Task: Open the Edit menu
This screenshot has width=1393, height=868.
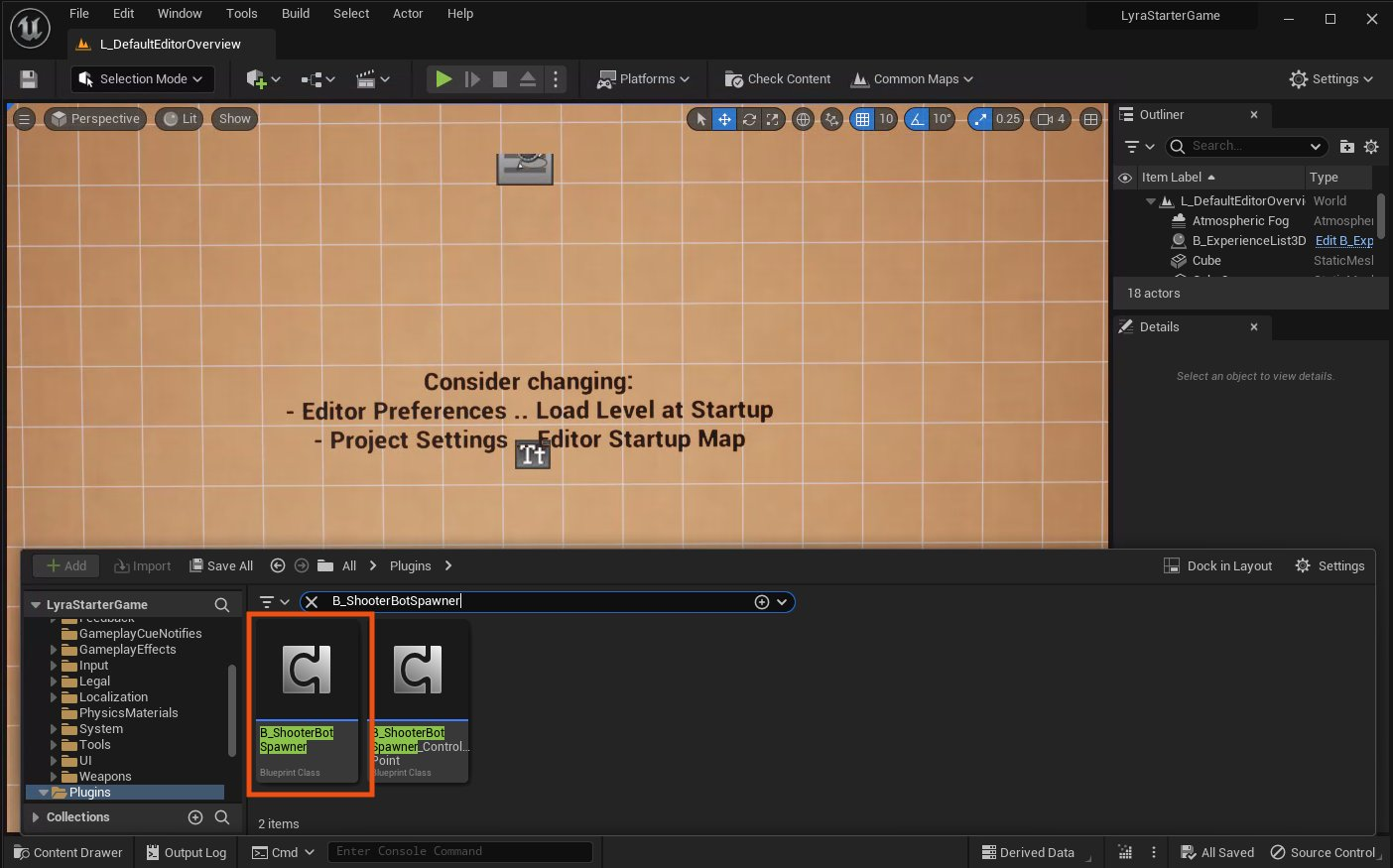Action: 123,14
